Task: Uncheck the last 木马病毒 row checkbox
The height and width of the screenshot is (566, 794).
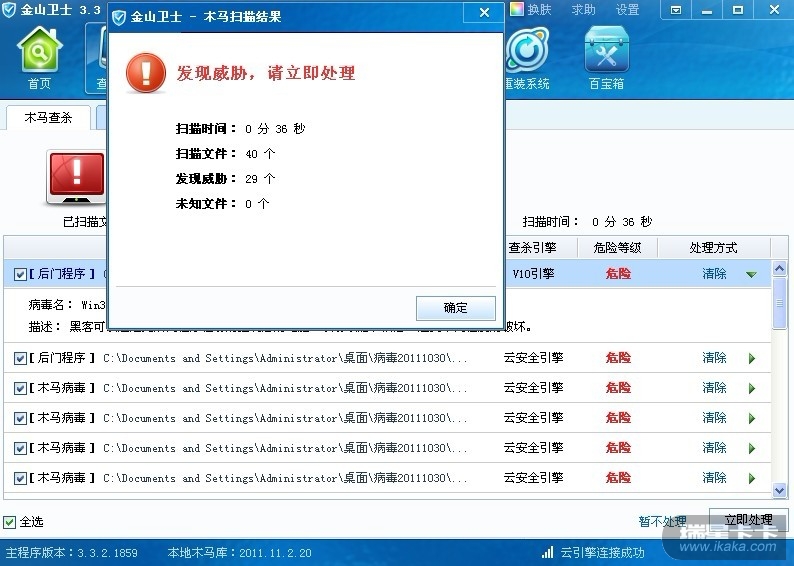Action: [20, 478]
